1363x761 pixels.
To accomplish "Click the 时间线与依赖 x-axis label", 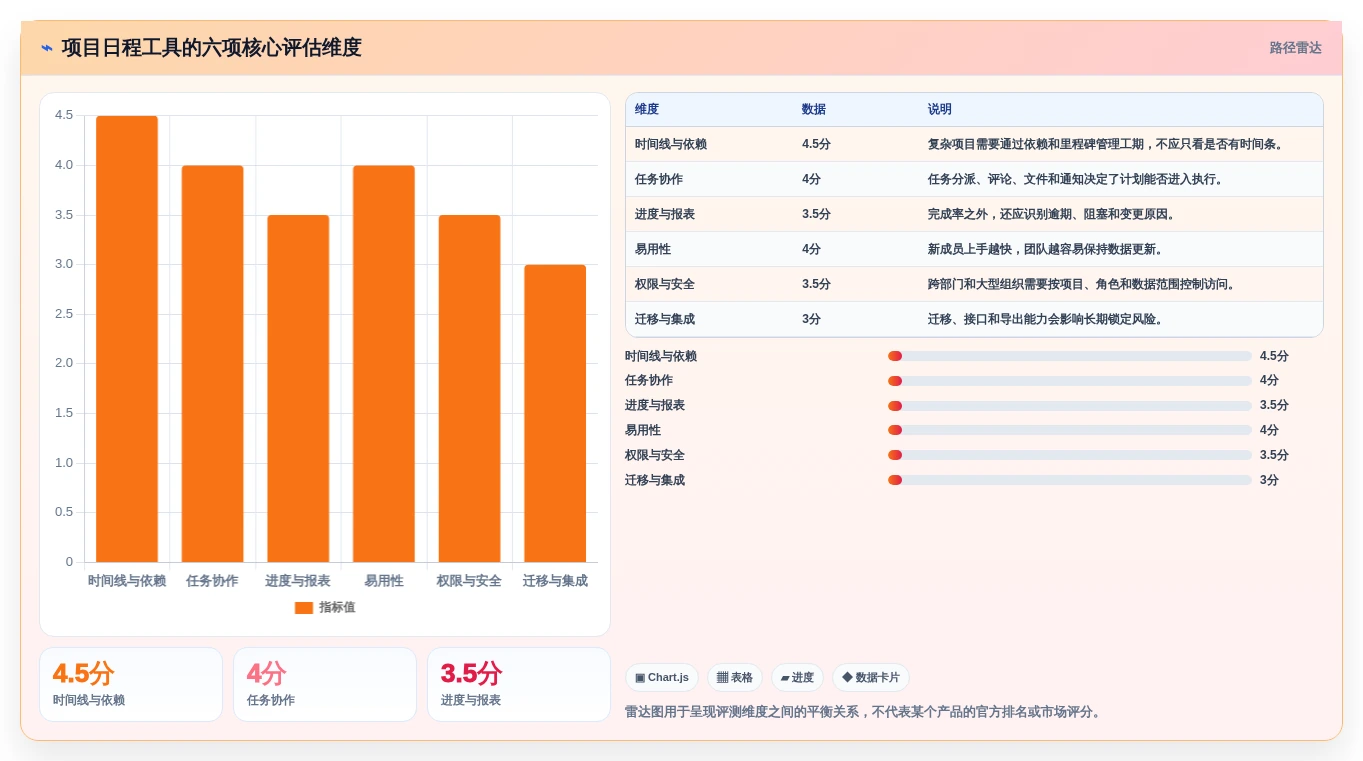I will click(x=127, y=581).
